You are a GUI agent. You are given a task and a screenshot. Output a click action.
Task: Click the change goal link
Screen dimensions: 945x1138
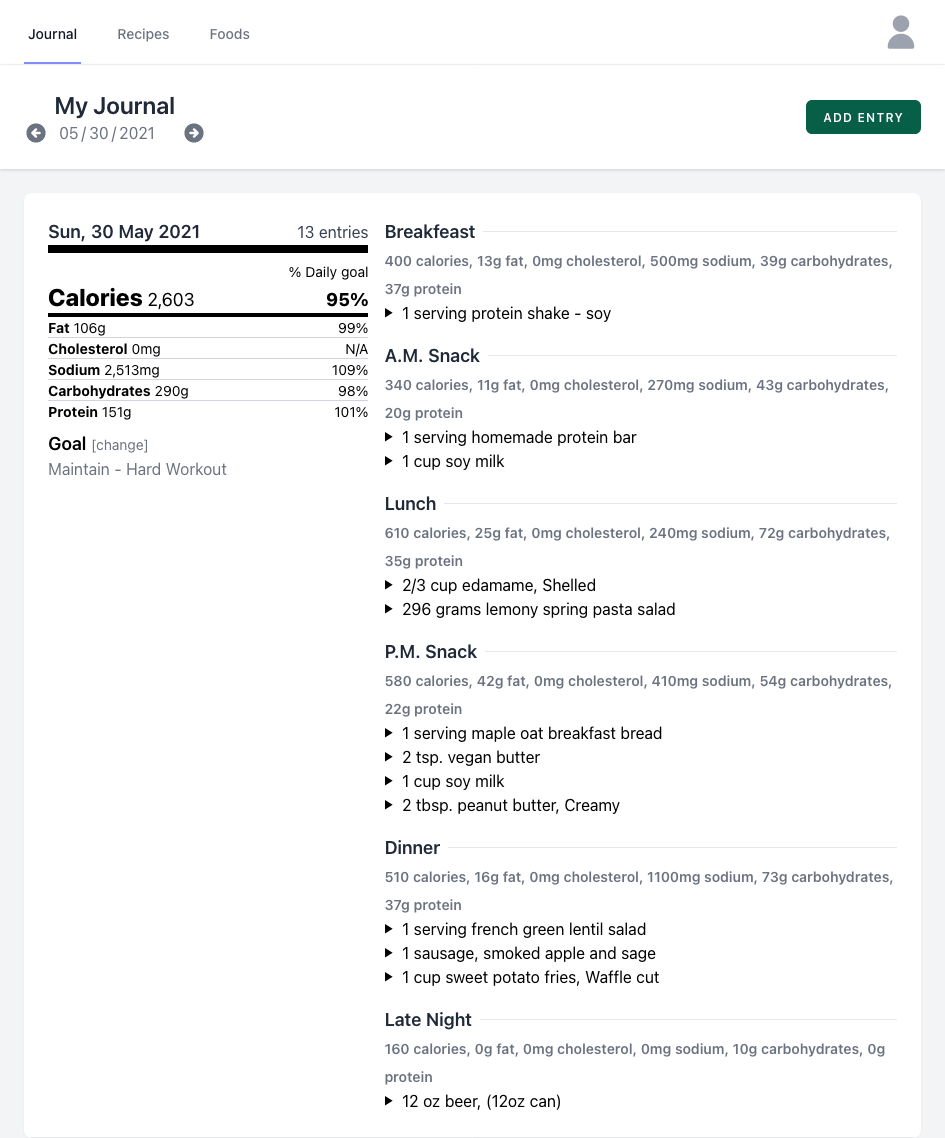pos(120,445)
